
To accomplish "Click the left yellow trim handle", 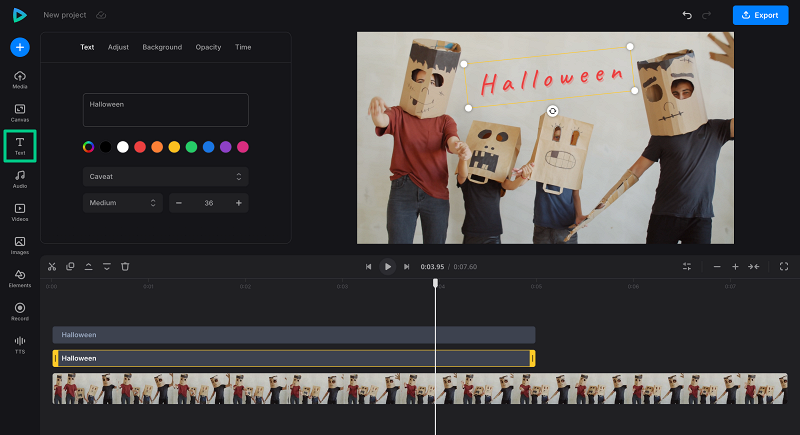I will tap(56, 359).
